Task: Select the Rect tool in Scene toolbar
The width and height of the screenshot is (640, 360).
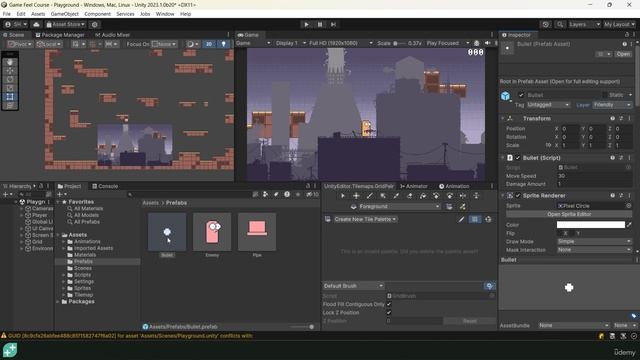Action: (10, 97)
